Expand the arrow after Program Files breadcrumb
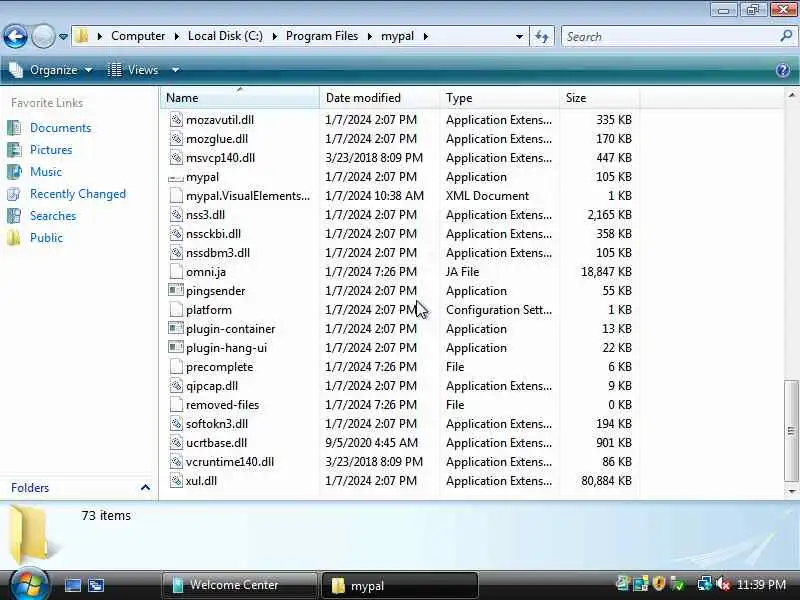Viewport: 800px width, 600px height. coord(369,36)
